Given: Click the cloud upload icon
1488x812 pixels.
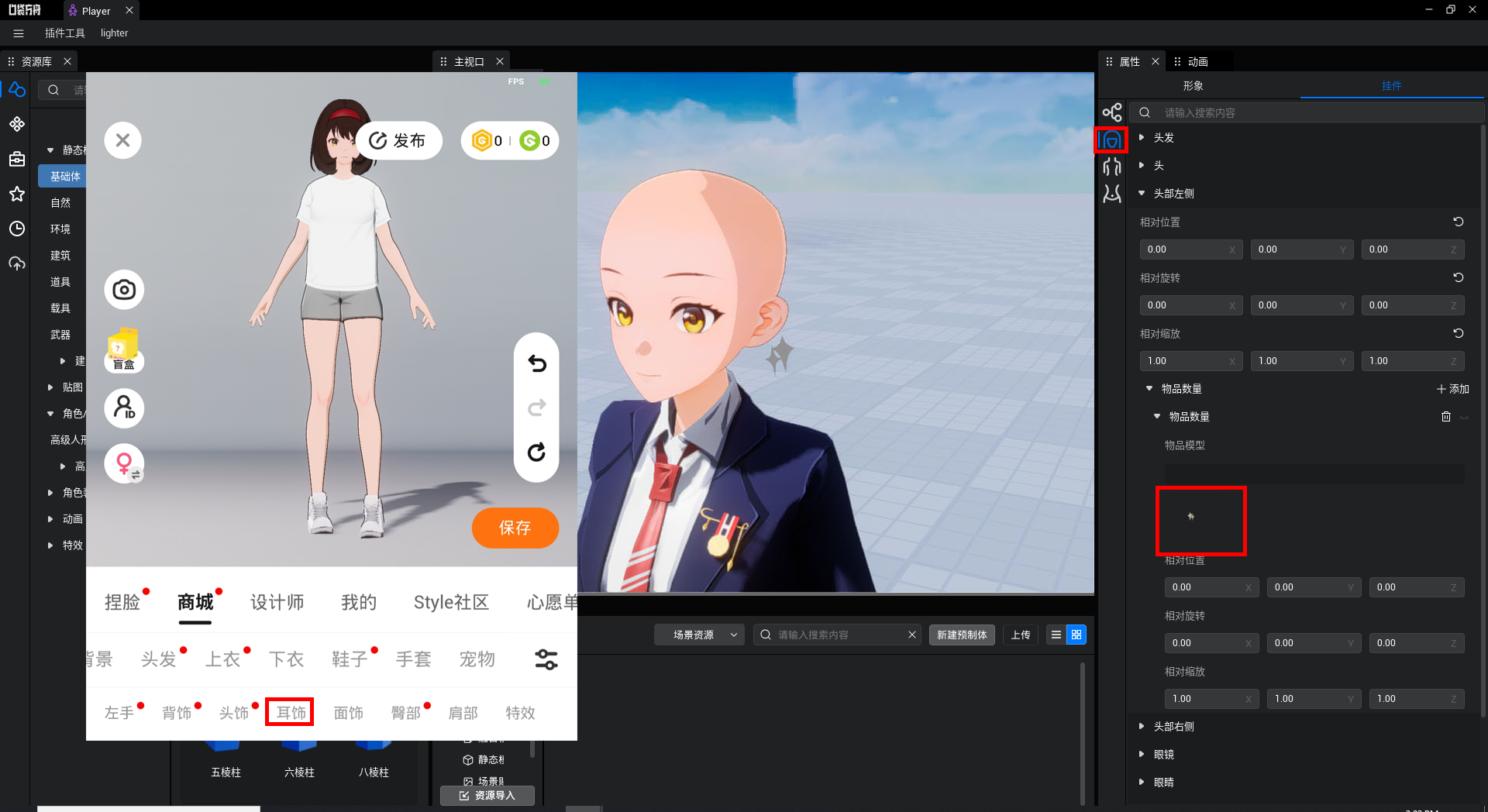Looking at the screenshot, I should [17, 263].
